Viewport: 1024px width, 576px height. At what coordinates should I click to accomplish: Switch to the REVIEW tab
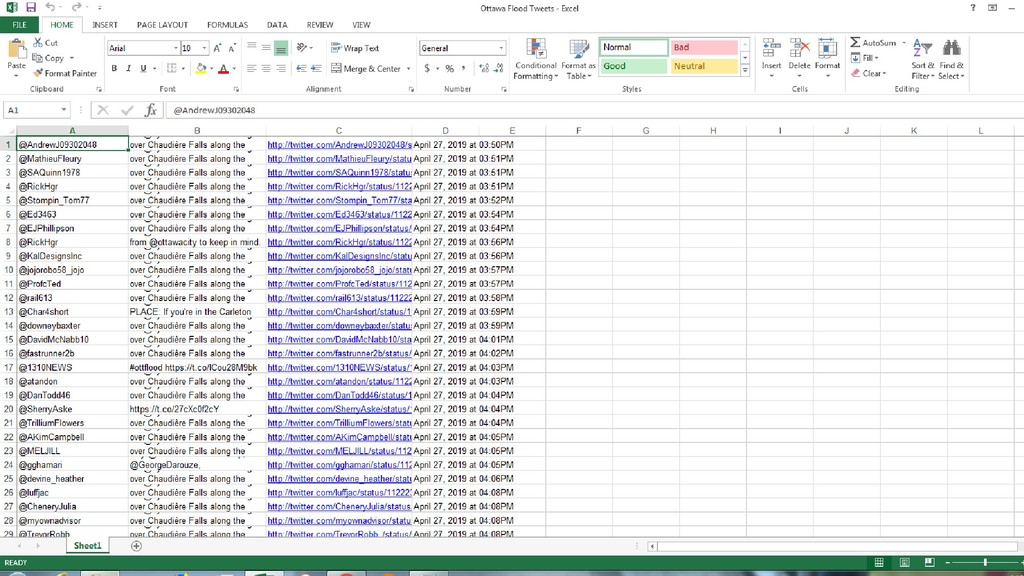(320, 25)
